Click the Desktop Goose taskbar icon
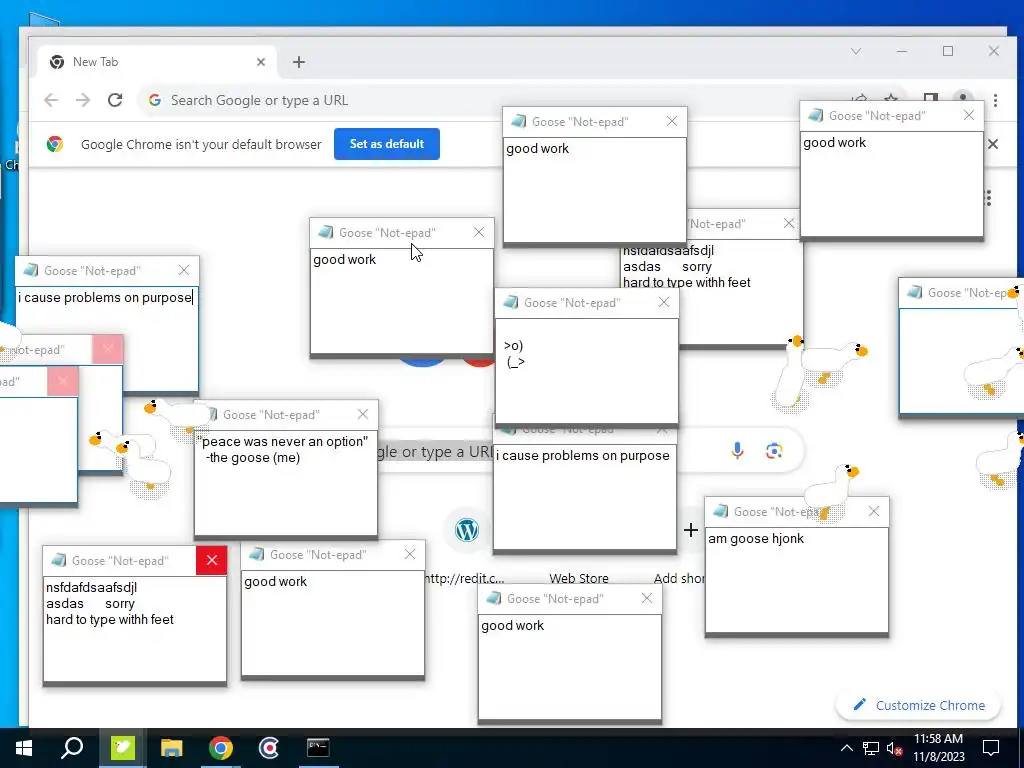1024x768 pixels. tap(122, 748)
